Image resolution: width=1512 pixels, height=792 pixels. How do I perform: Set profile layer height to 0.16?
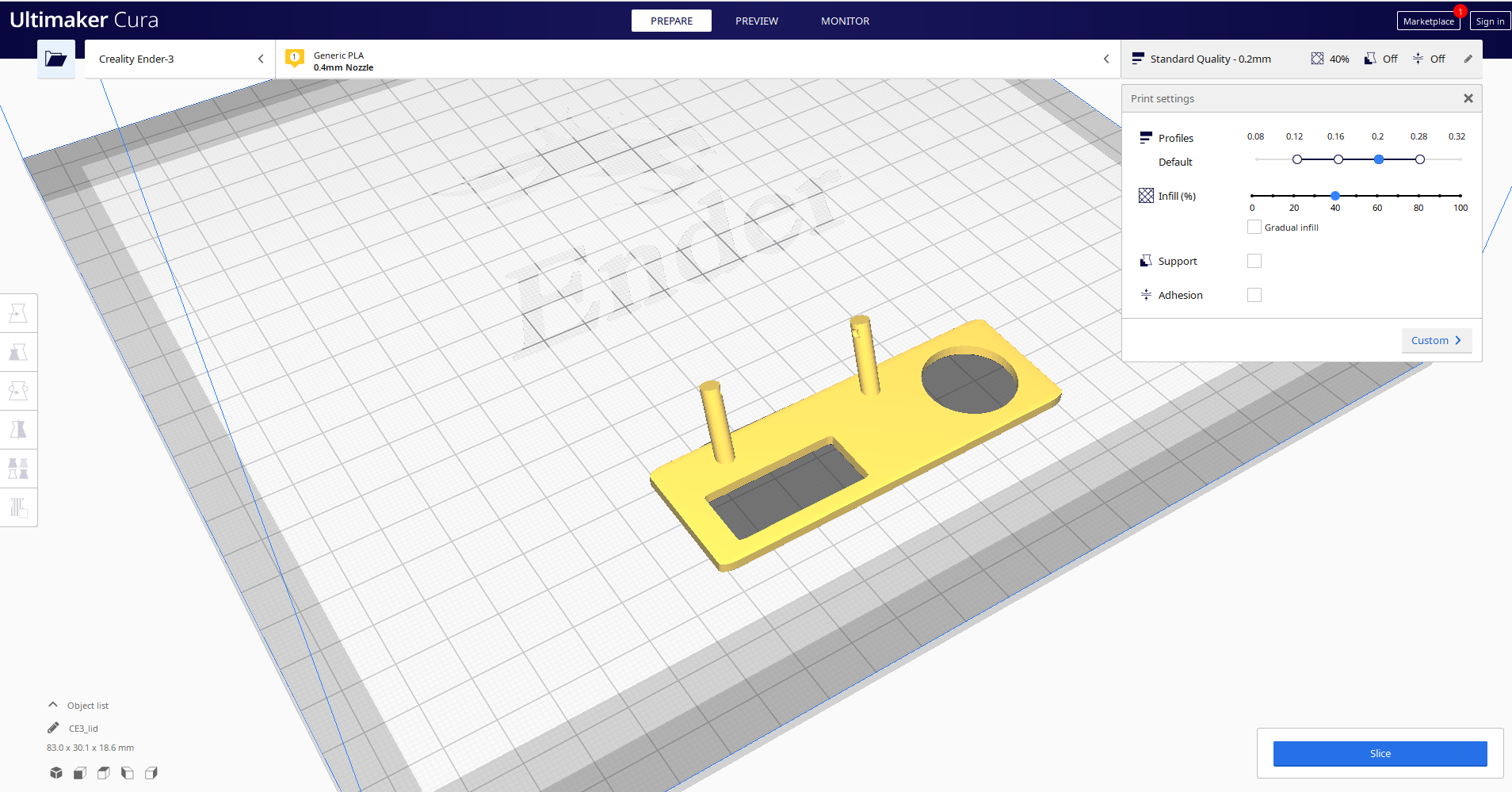pos(1338,159)
